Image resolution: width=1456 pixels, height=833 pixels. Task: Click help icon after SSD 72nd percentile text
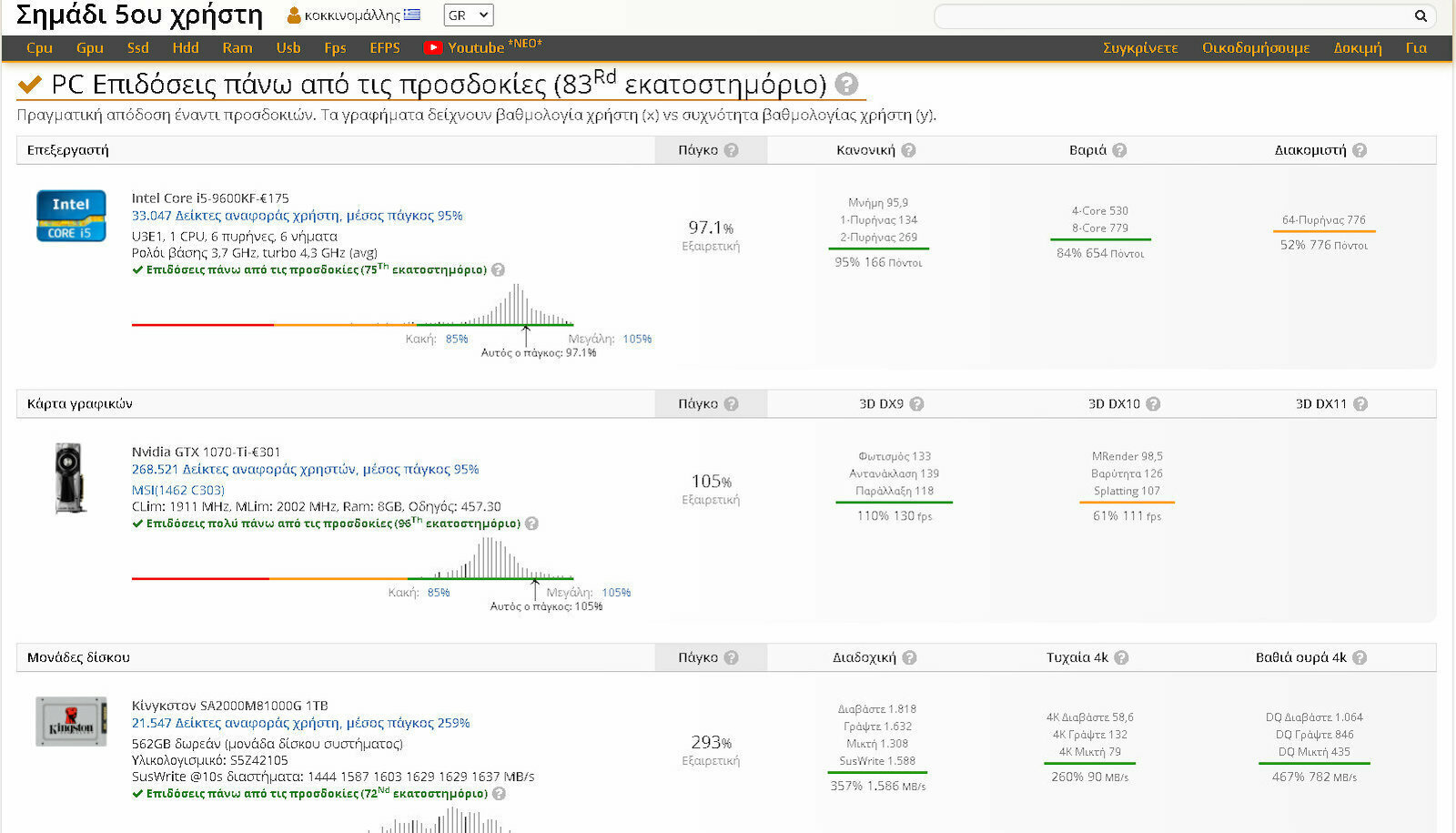click(x=498, y=793)
